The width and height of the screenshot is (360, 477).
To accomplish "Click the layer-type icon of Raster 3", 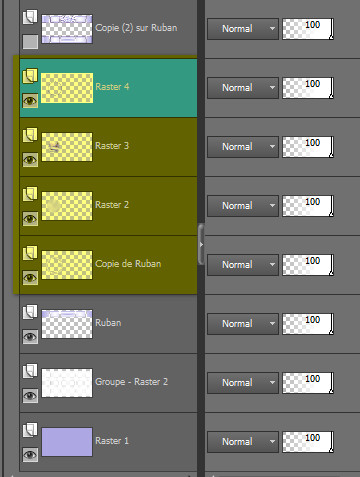I will [30, 135].
